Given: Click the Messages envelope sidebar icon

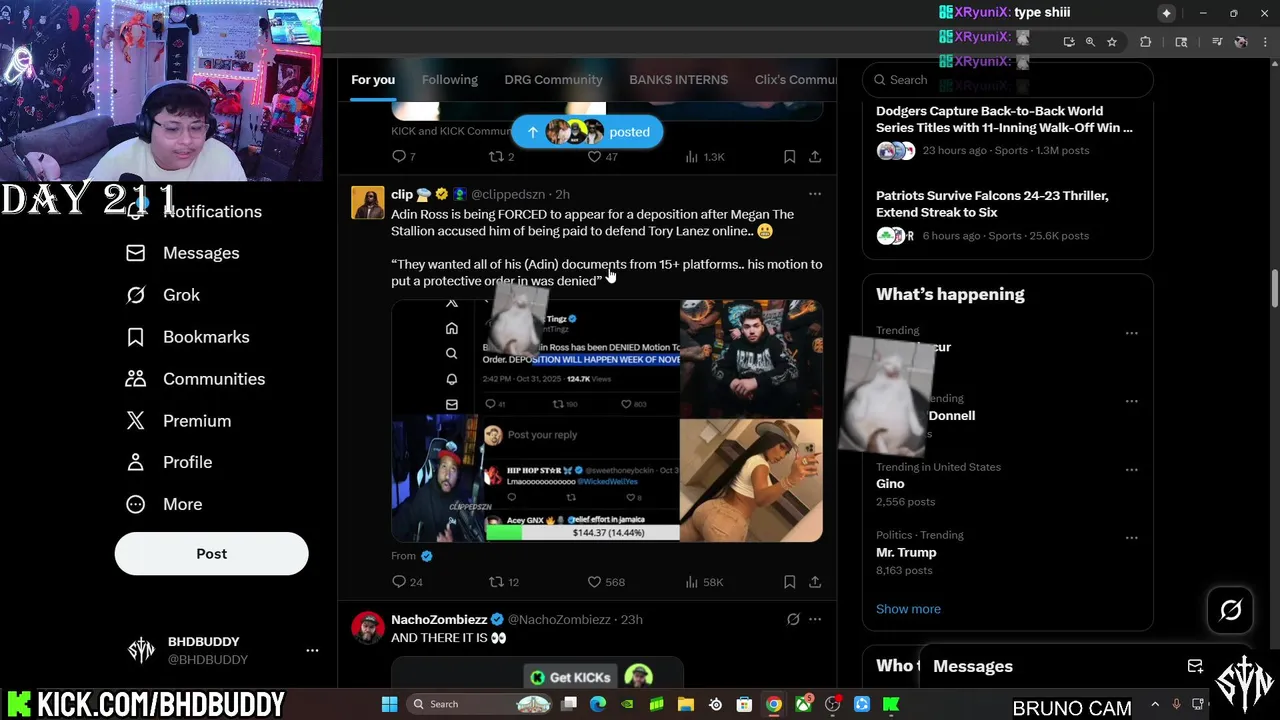Looking at the screenshot, I should coord(135,253).
